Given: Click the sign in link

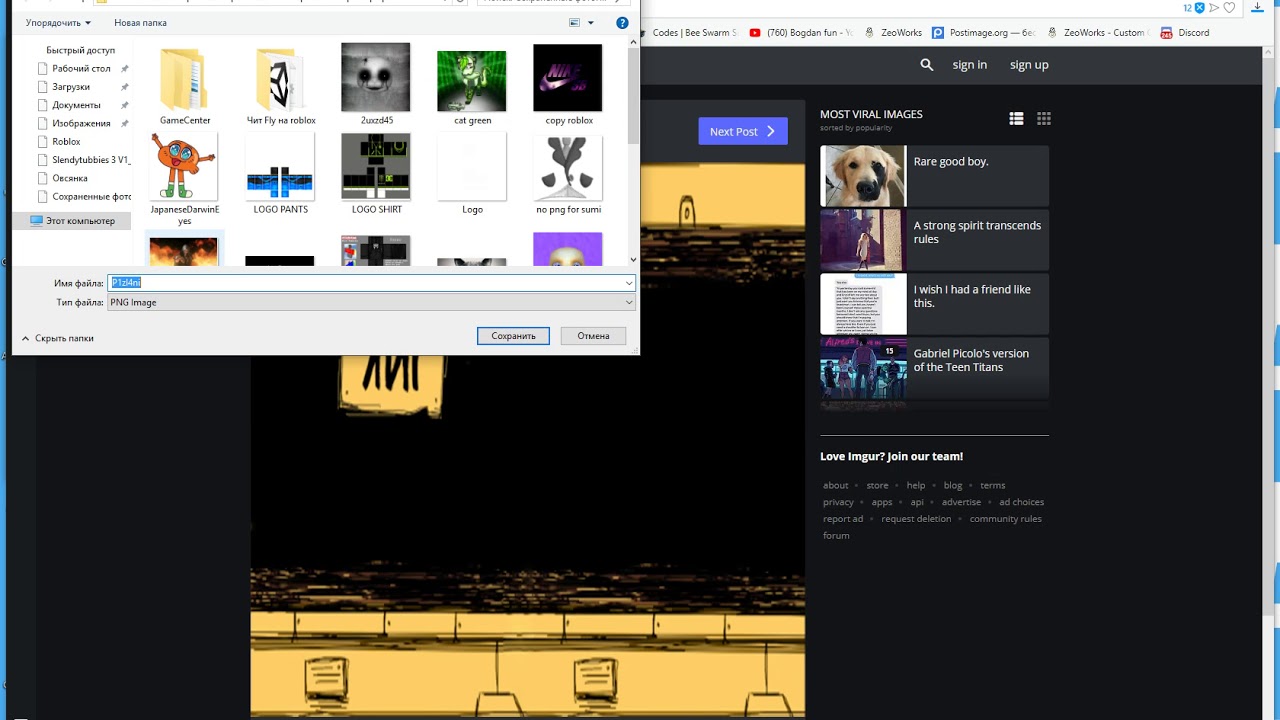Looking at the screenshot, I should tap(969, 65).
